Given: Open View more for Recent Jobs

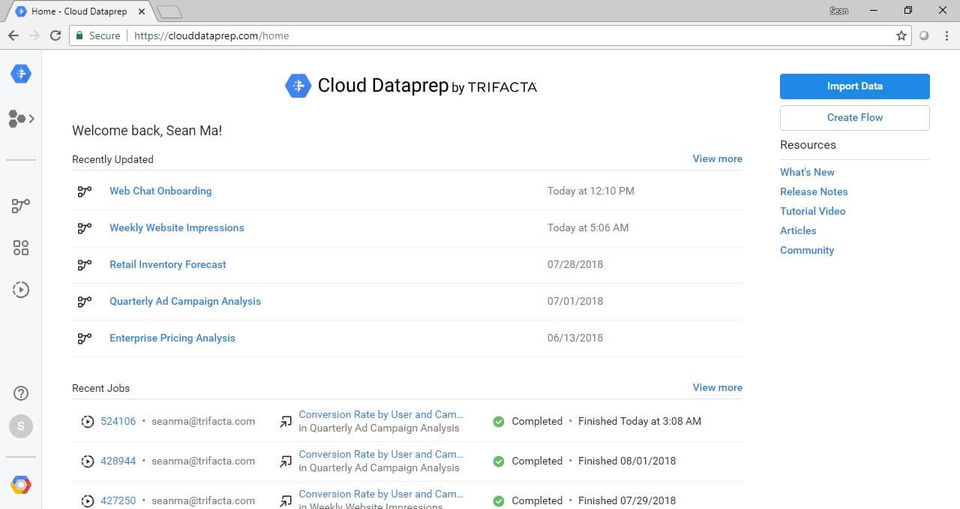Looking at the screenshot, I should pyautogui.click(x=717, y=388).
